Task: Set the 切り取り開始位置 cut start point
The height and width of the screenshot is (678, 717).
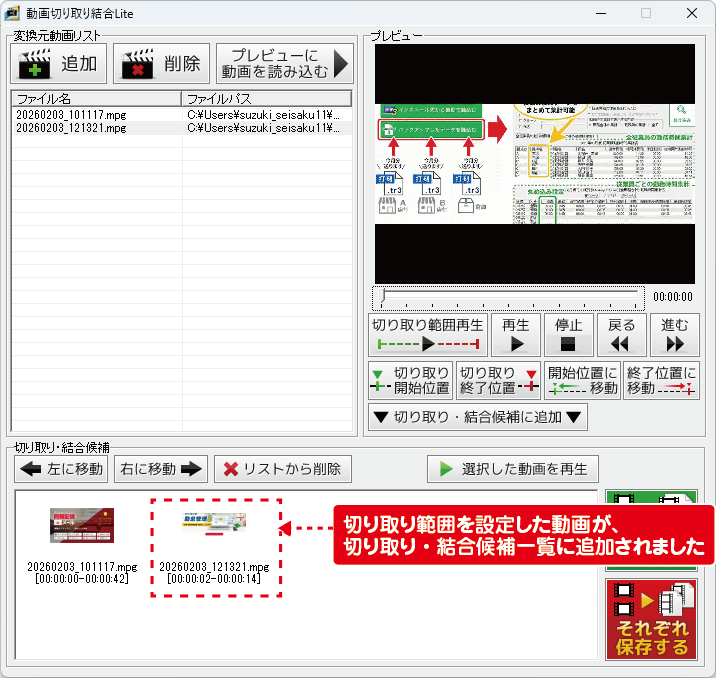Action: pyautogui.click(x=410, y=381)
